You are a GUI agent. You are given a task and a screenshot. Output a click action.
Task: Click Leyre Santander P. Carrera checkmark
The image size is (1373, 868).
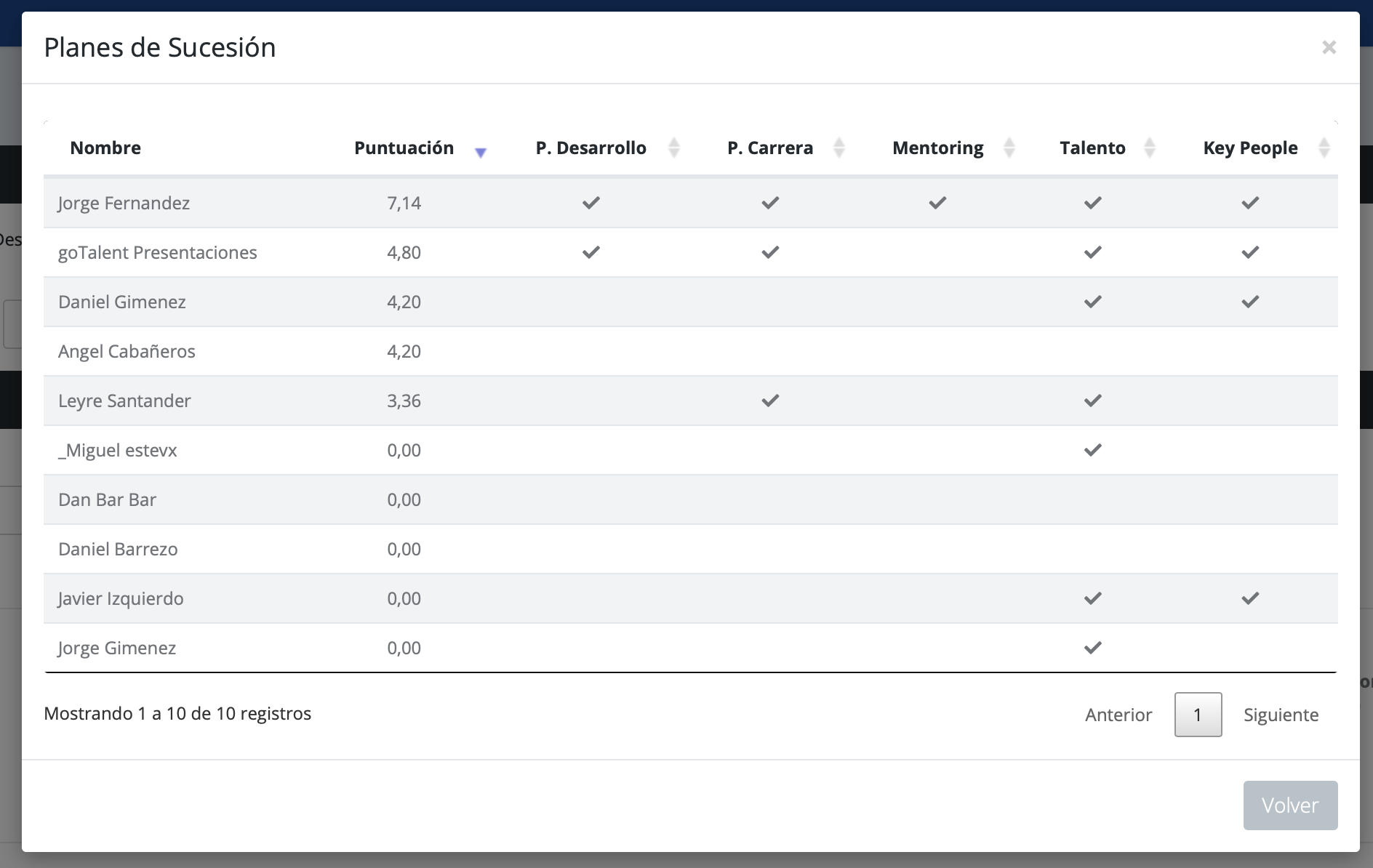(770, 401)
